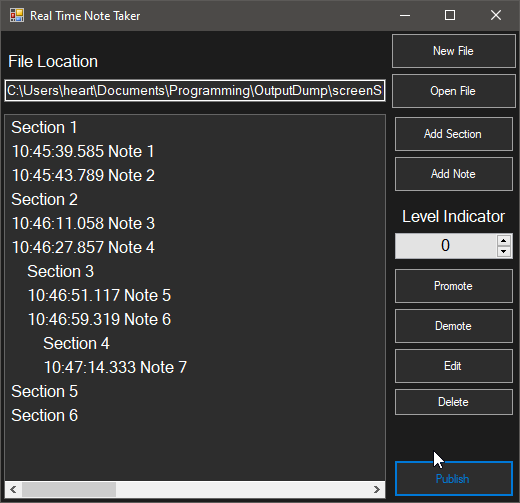
Task: Increase the Level Indicator value
Action: tap(504, 240)
